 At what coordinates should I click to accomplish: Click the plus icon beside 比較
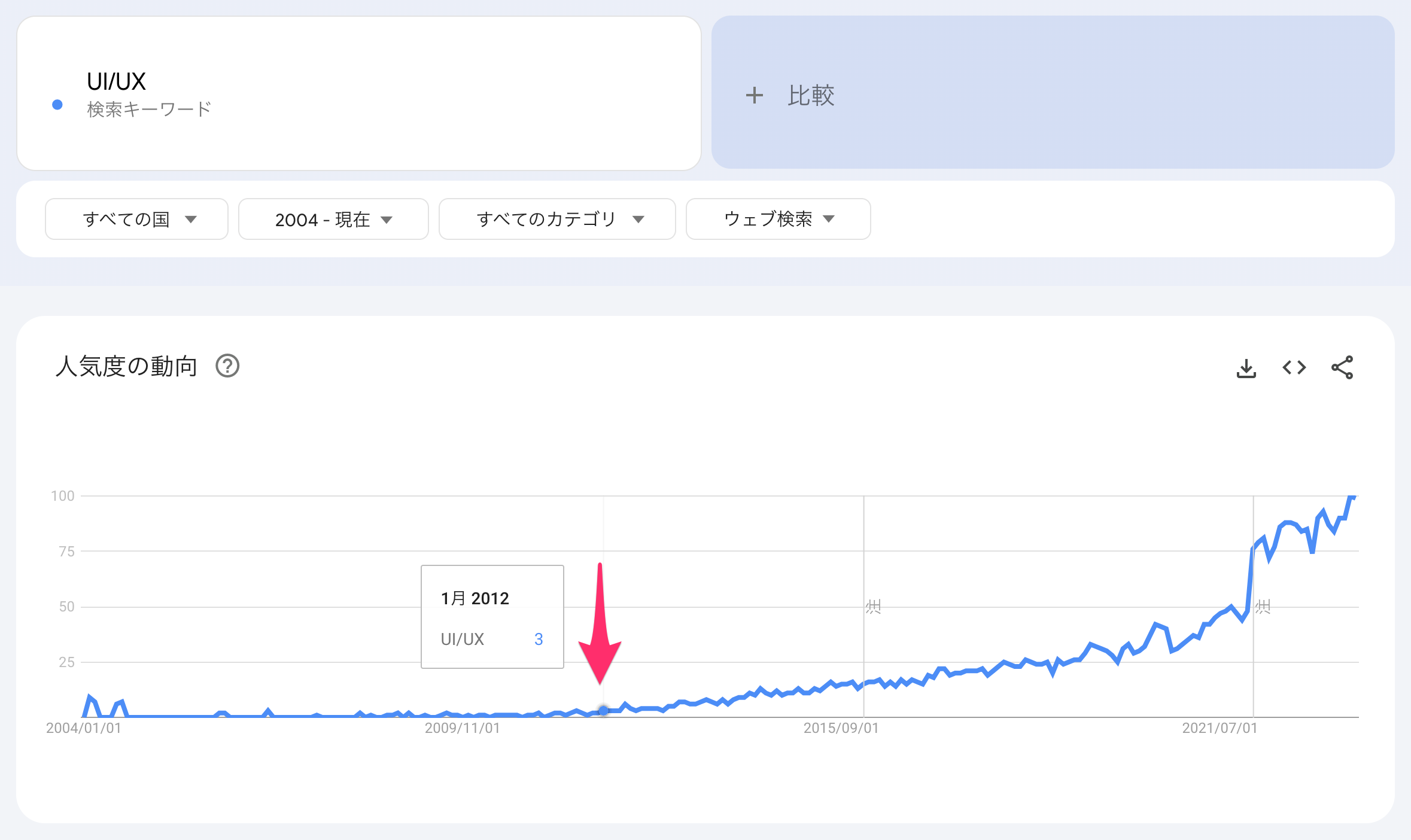point(754,95)
